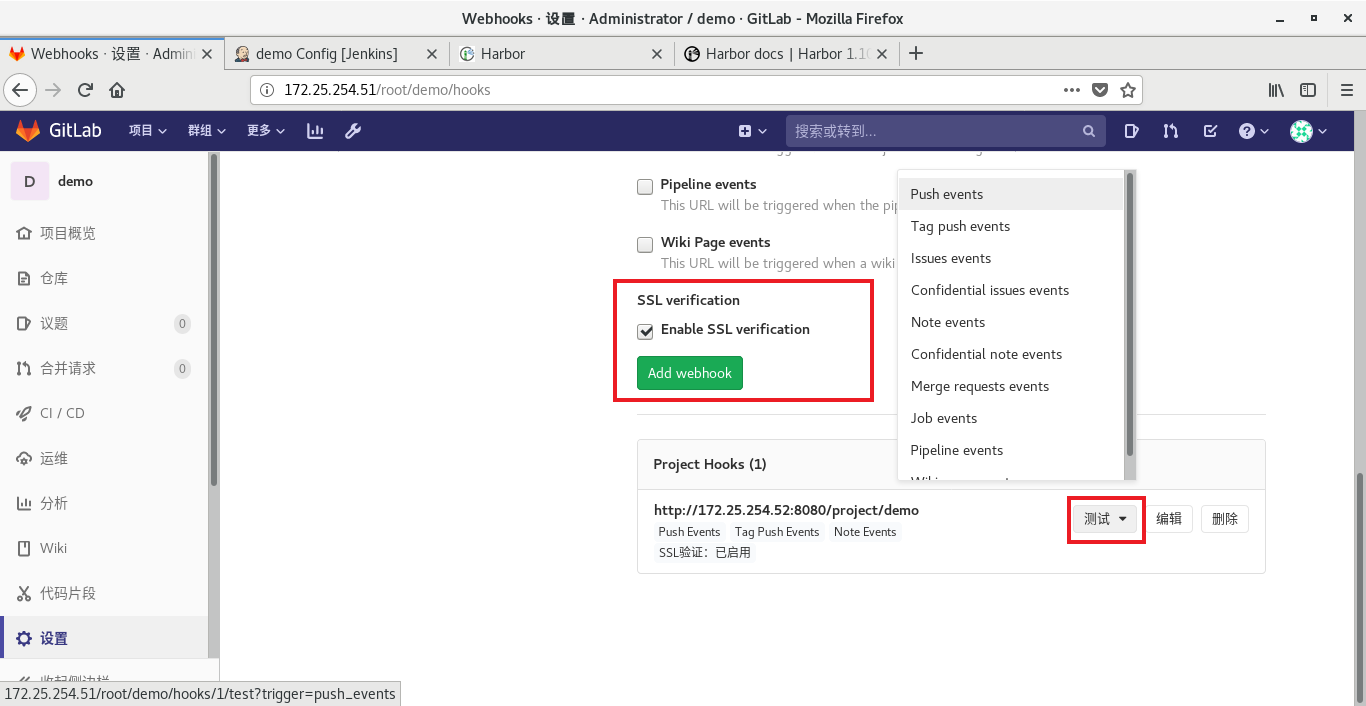Open Wiki in the sidebar
This screenshot has height=706, width=1366.
click(x=54, y=548)
